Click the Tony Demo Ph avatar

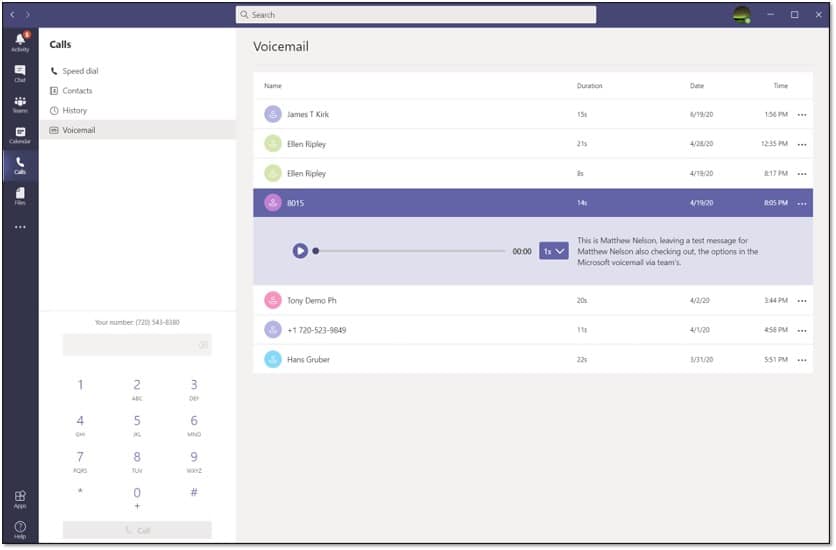[273, 301]
